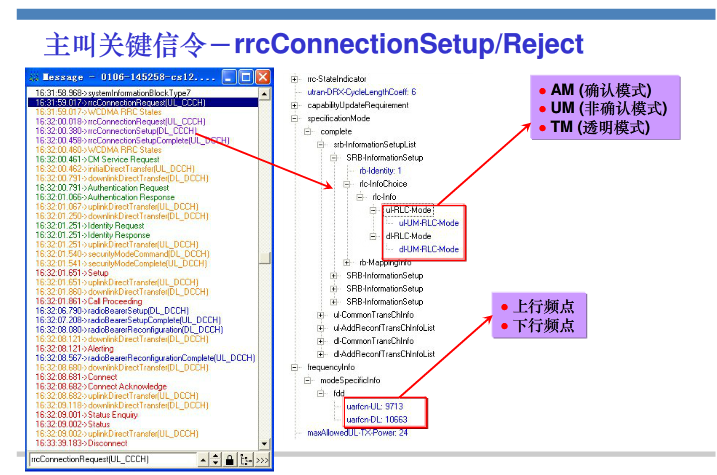Click the rrcConnectionRequest search input field

click(x=113, y=459)
